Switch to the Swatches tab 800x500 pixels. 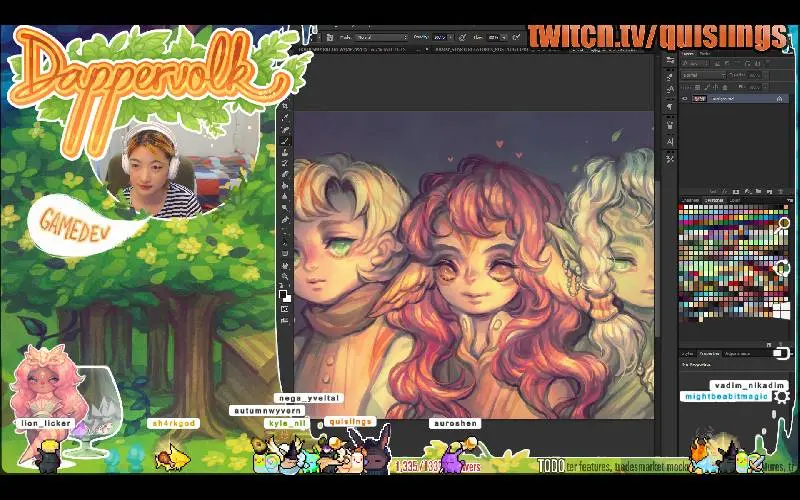715,200
